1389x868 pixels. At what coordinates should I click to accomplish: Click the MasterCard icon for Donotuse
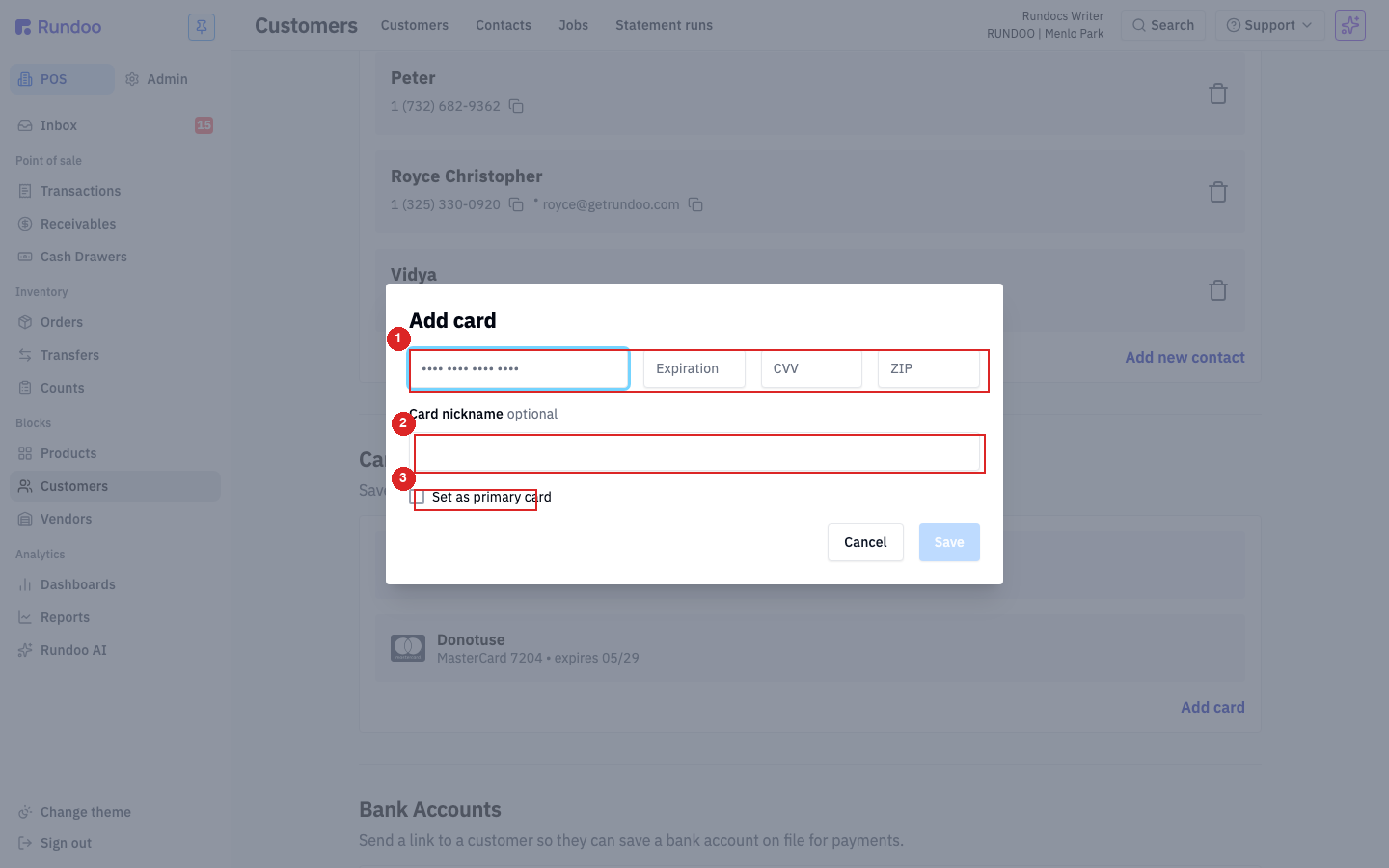(x=408, y=648)
